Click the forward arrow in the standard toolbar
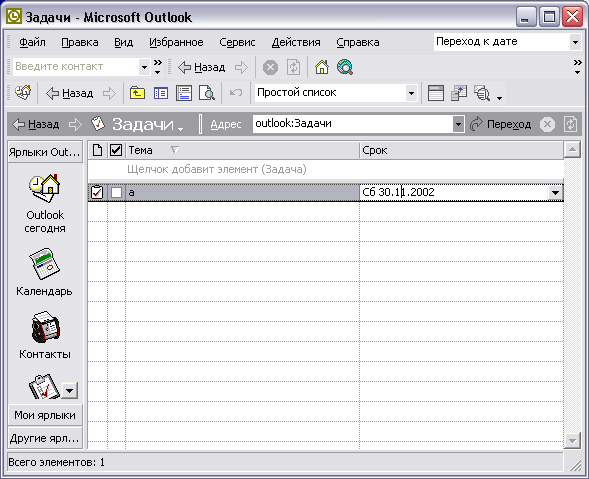 pos(109,93)
